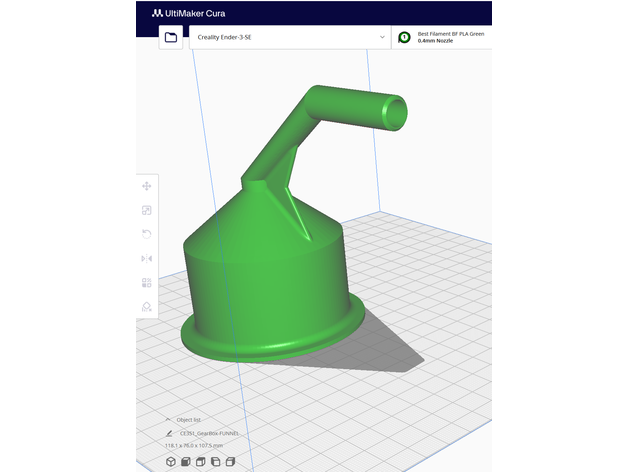Switch to 3D perspective view cube icon
This screenshot has width=628, height=472.
pyautogui.click(x=171, y=461)
